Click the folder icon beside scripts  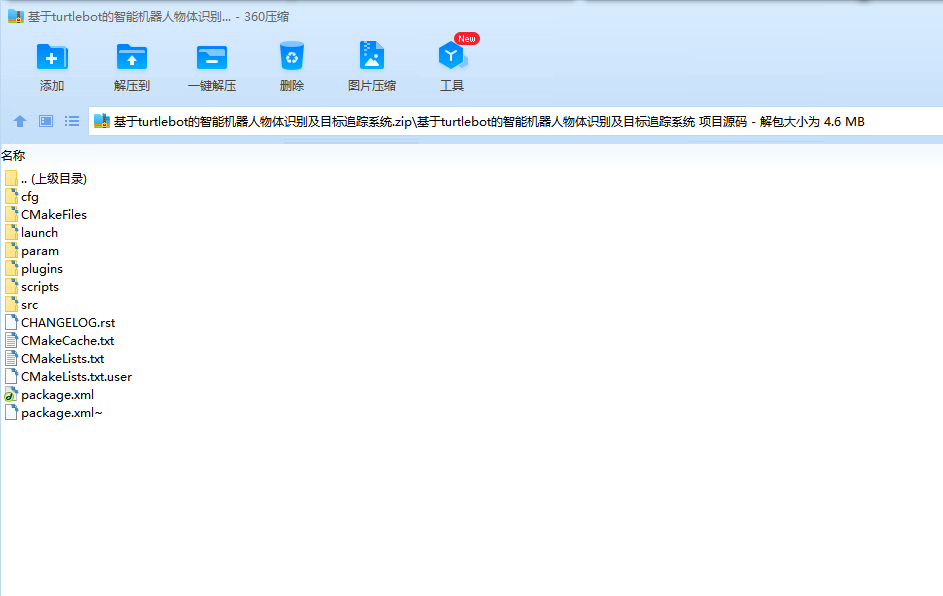click(x=11, y=286)
